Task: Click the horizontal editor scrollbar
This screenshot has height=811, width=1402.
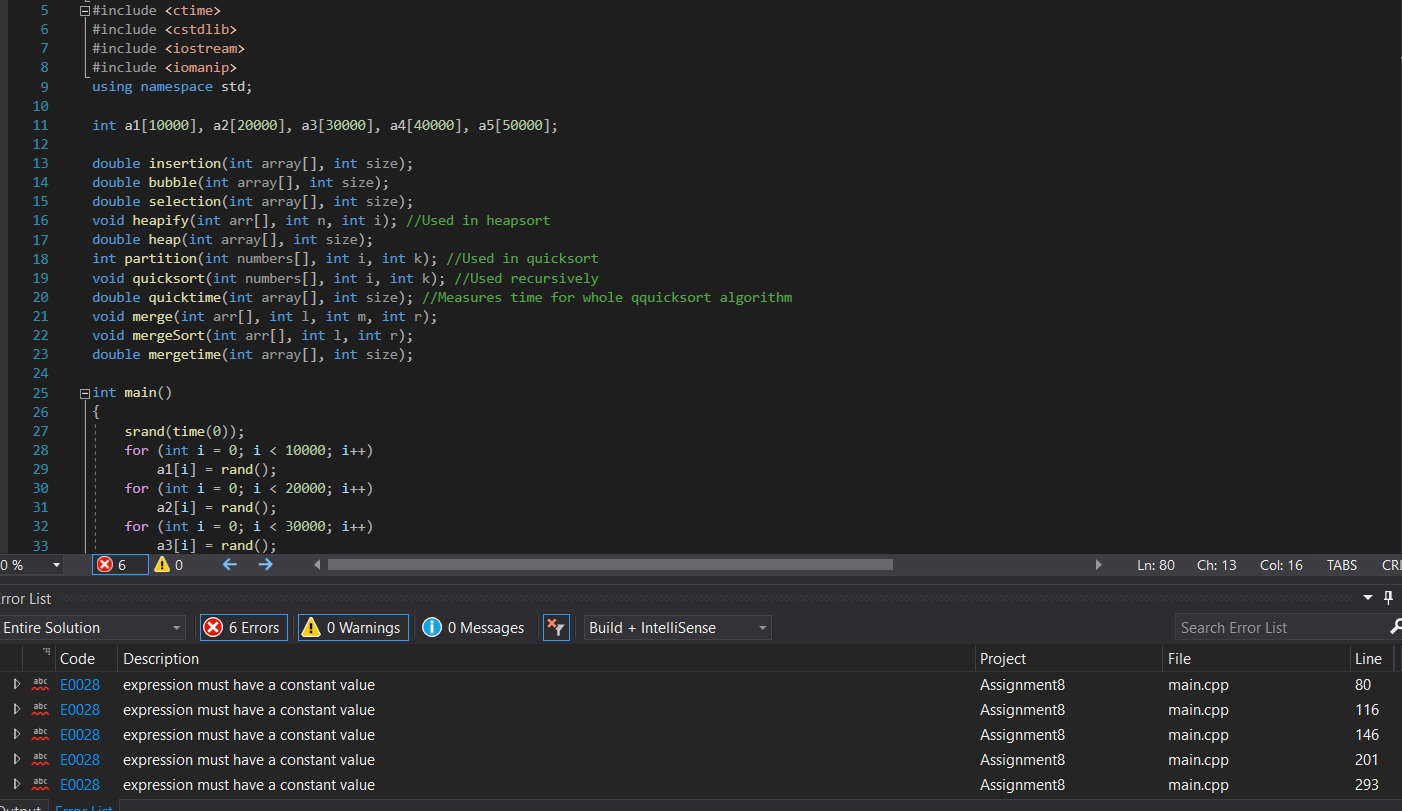Action: [610, 565]
